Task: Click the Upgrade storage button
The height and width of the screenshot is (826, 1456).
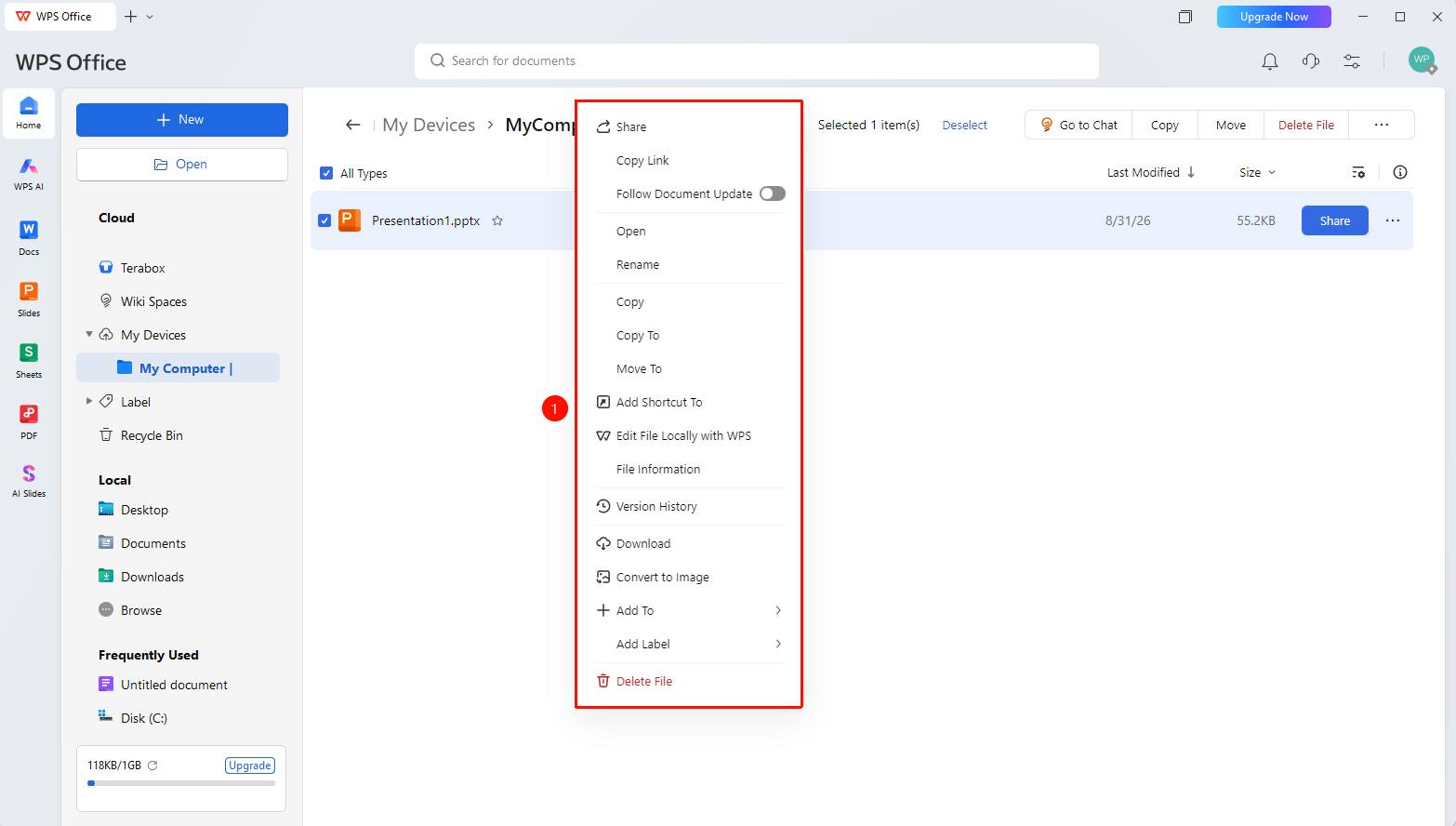Action: click(250, 766)
